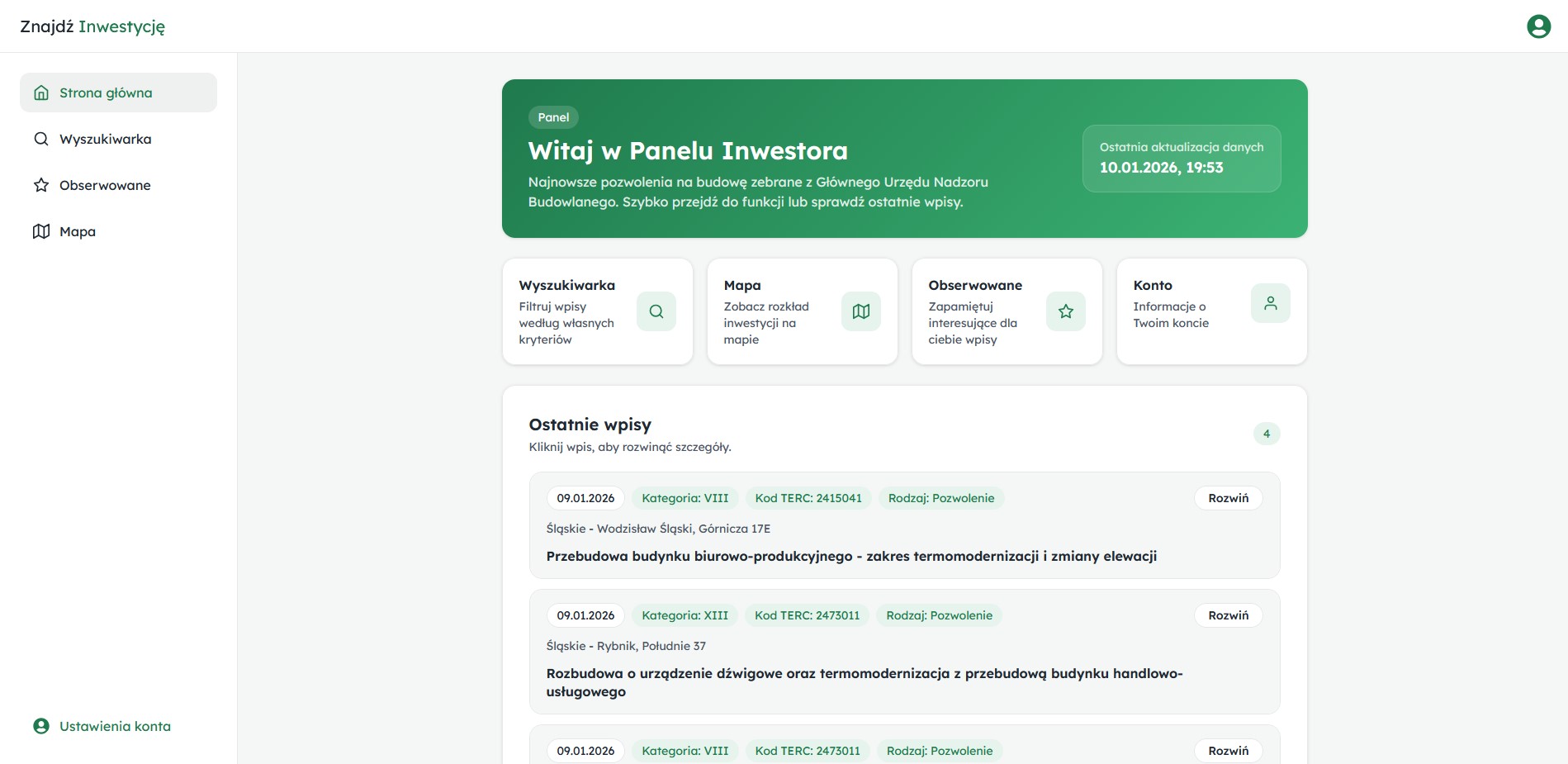Click the map icon beside Mapa in sidebar
The width and height of the screenshot is (1568, 764).
point(41,231)
